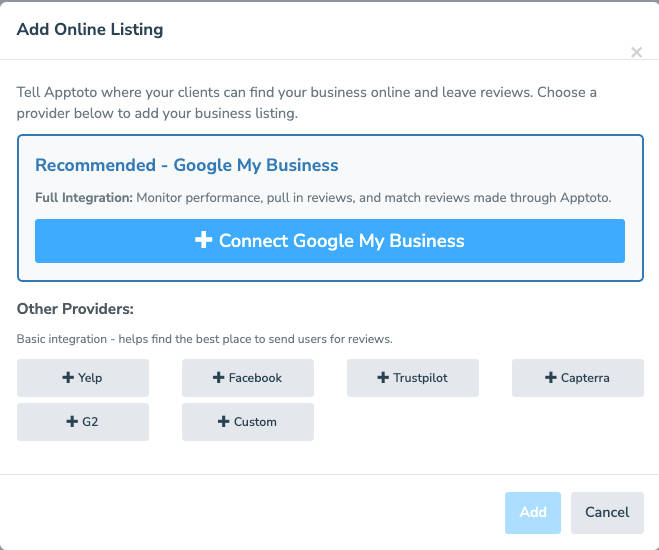
Task: Click Connect Google My Business button
Action: 330,241
